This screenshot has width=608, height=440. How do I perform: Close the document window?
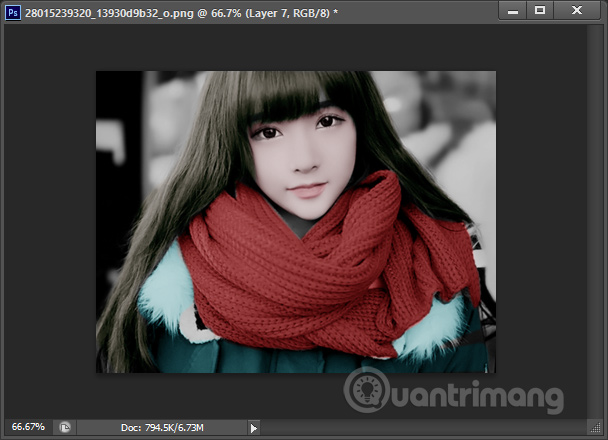pyautogui.click(x=577, y=10)
